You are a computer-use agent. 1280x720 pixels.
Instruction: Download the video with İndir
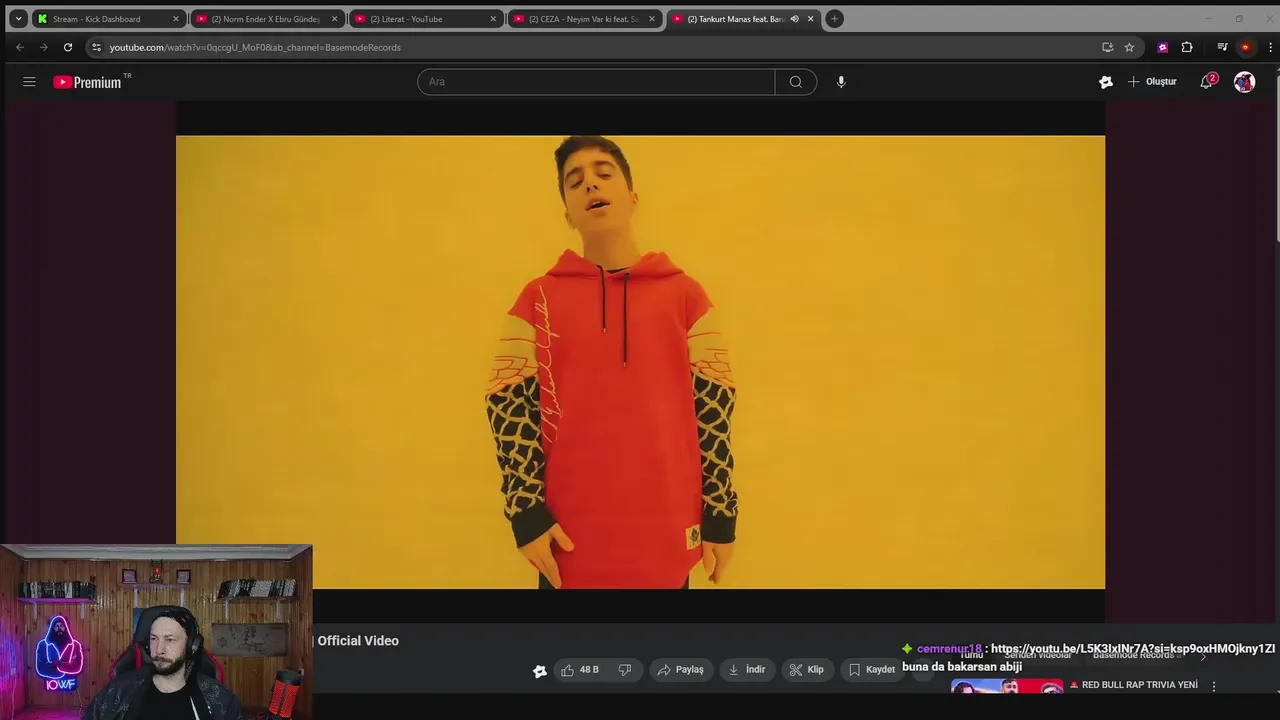747,670
